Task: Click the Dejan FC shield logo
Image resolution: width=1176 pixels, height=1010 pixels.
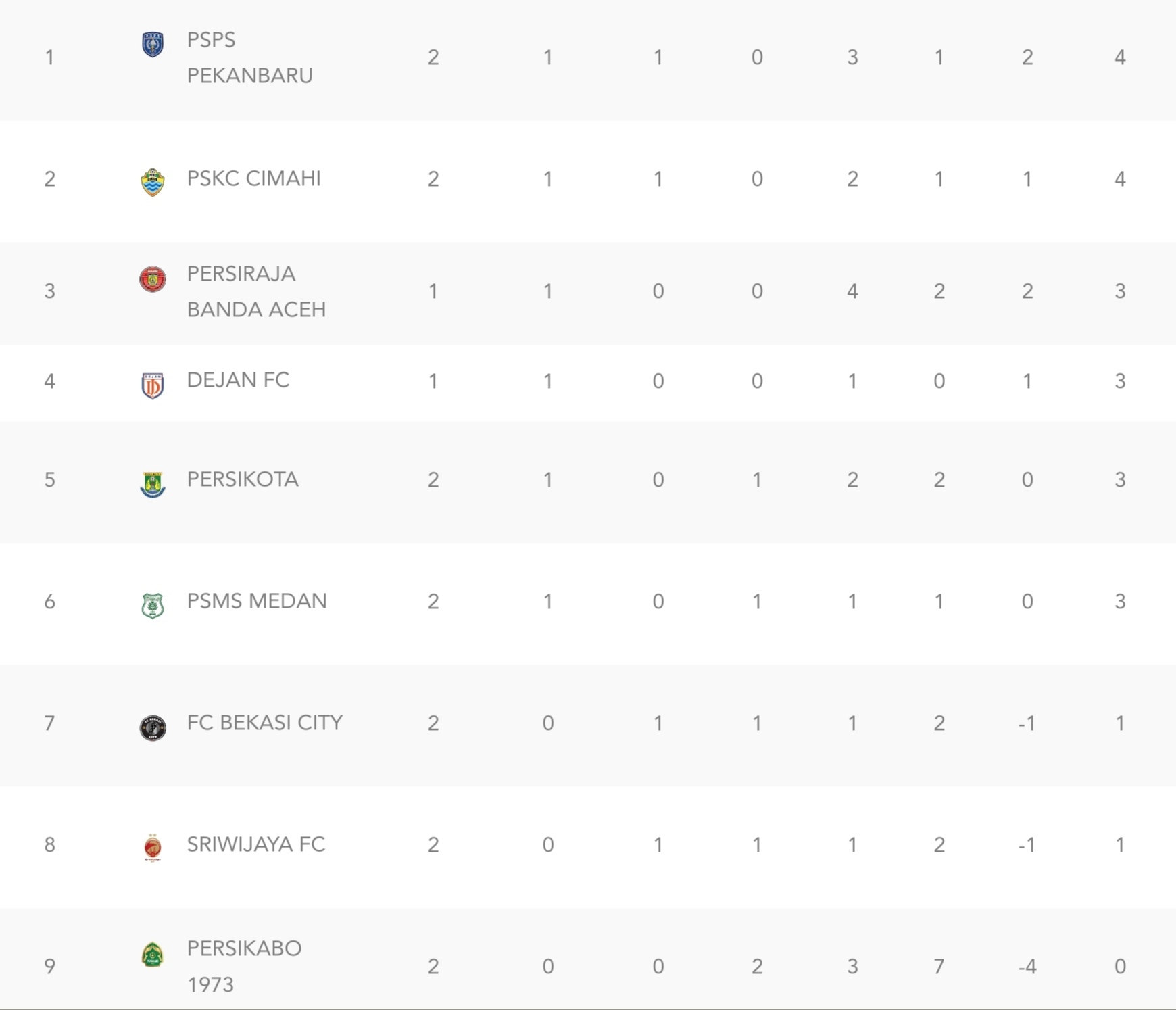Action: pos(153,385)
